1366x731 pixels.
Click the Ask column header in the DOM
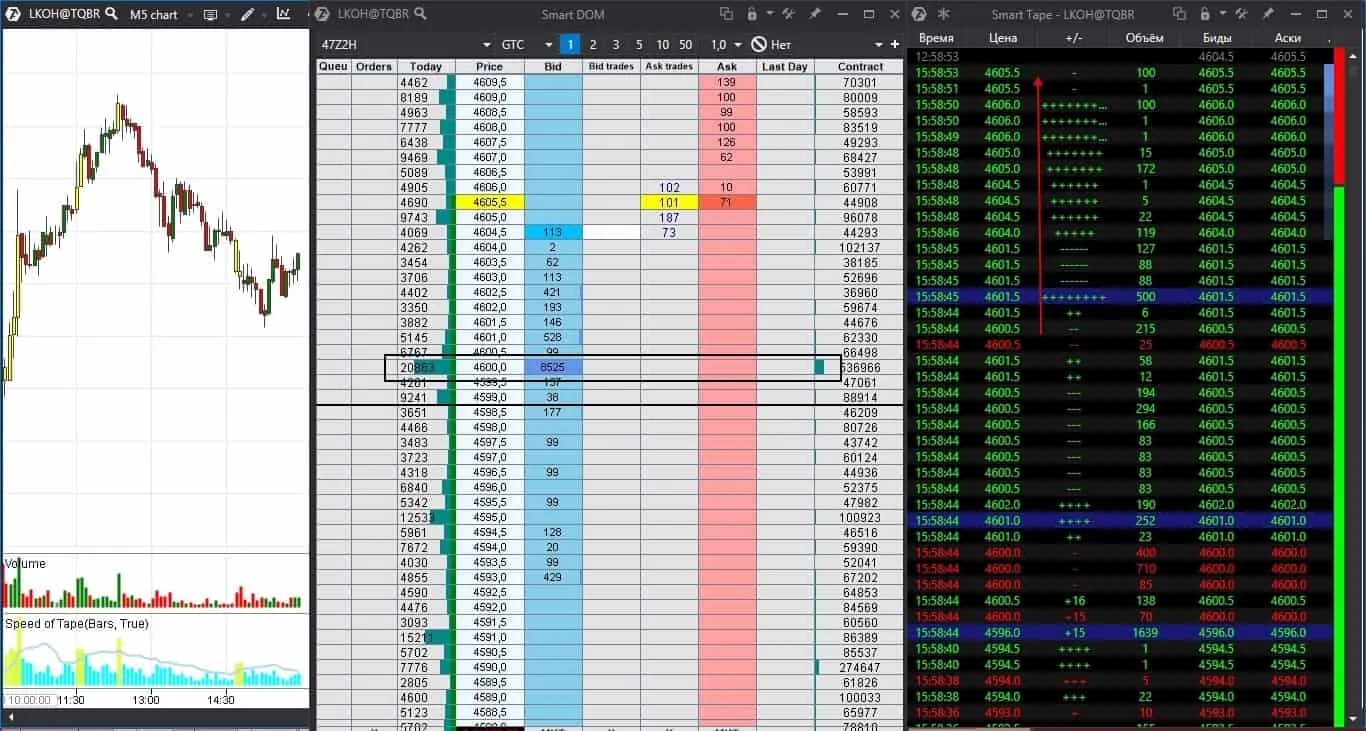pyautogui.click(x=727, y=67)
